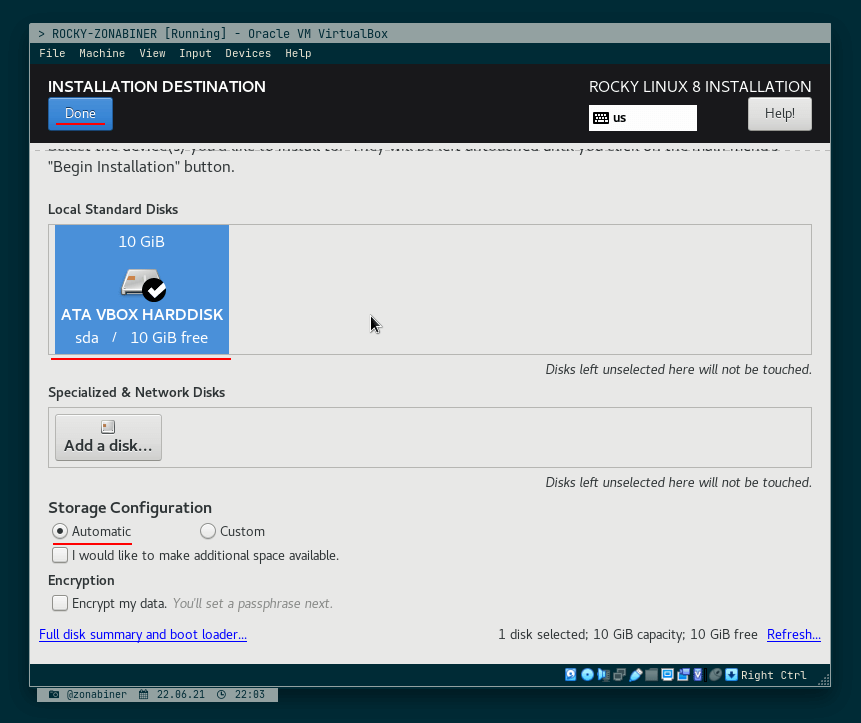Open the optical drive icon in the status bar
This screenshot has width=861, height=723.
pos(587,675)
